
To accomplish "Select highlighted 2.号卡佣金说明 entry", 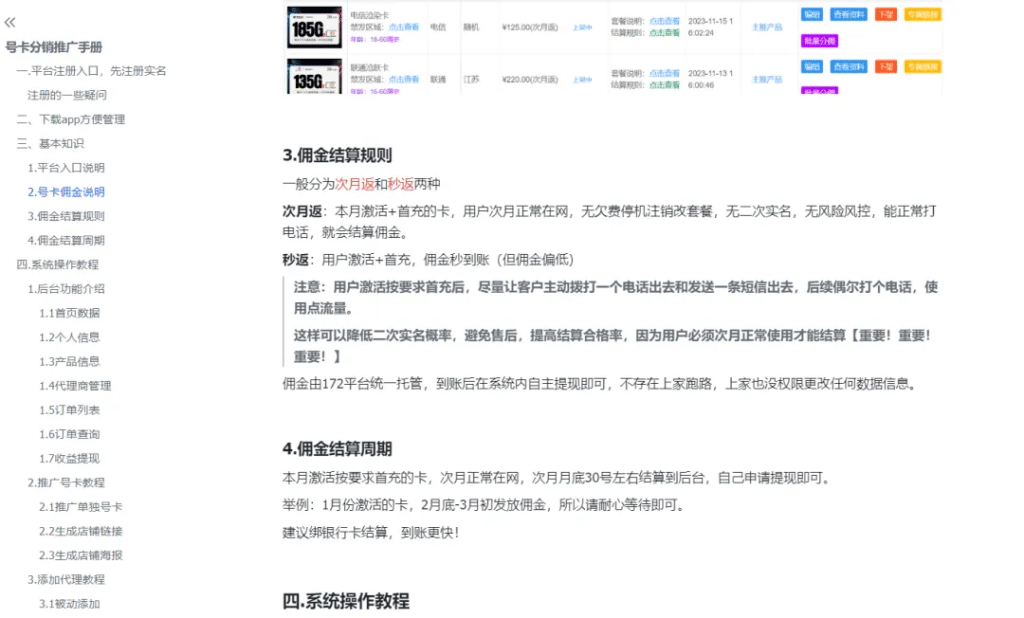I will pyautogui.click(x=66, y=191).
